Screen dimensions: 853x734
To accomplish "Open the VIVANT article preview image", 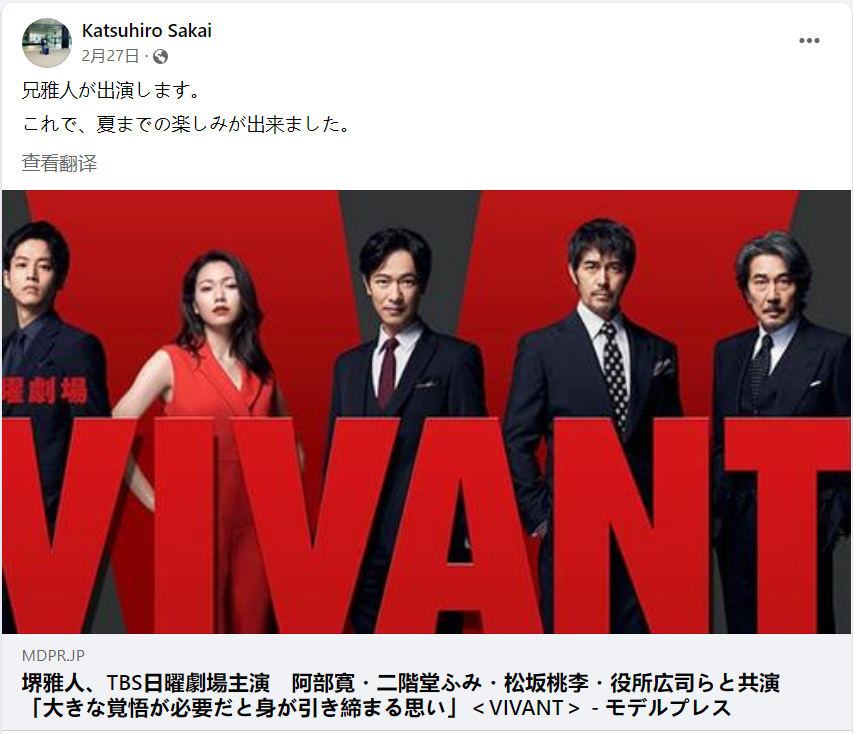I will coord(426,412).
